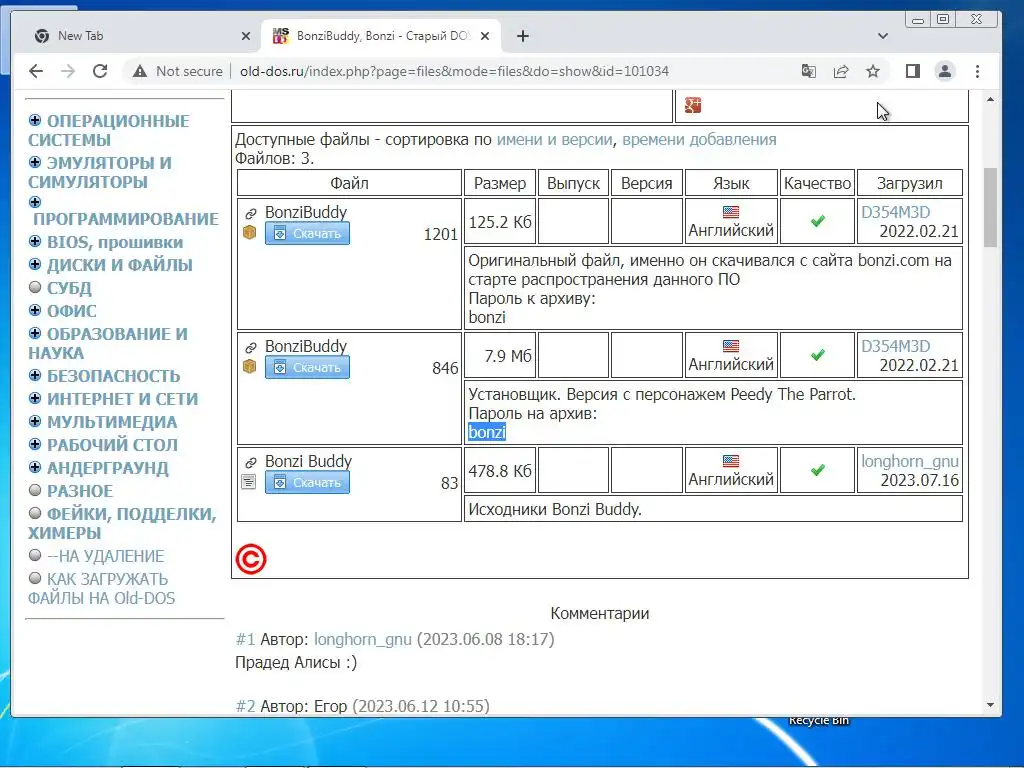Share this page using the share icon
The width and height of the screenshot is (1024, 768).
840,71
